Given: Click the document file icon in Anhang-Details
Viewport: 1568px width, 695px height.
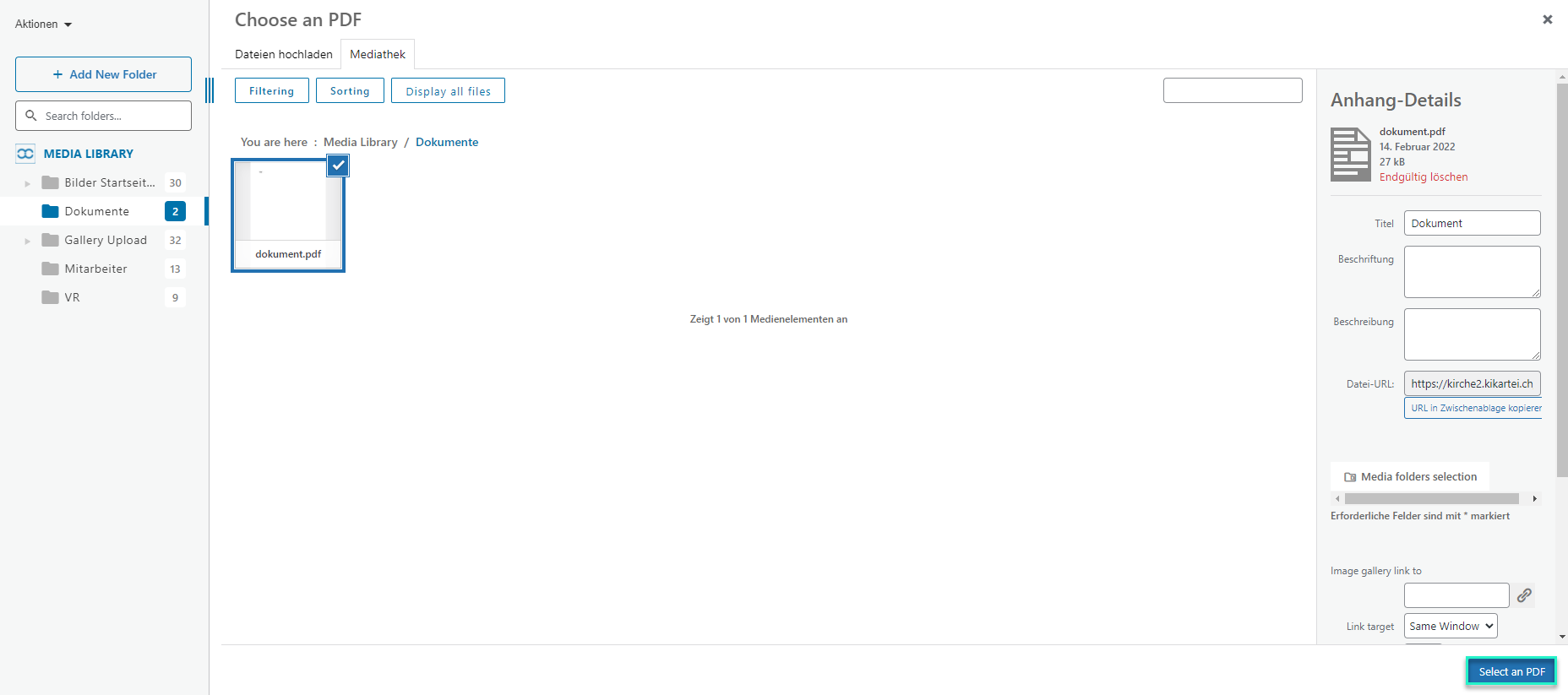Looking at the screenshot, I should point(1350,155).
